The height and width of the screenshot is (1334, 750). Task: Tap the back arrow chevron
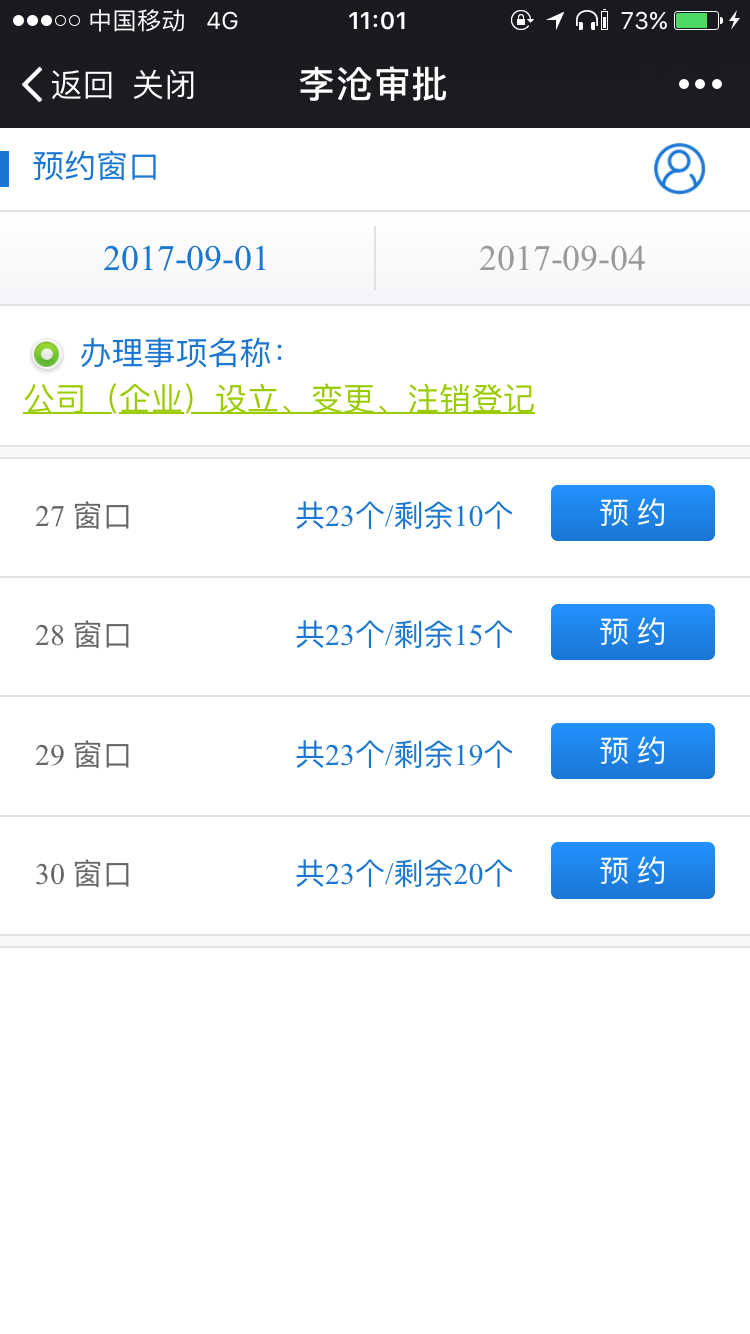pos(32,85)
